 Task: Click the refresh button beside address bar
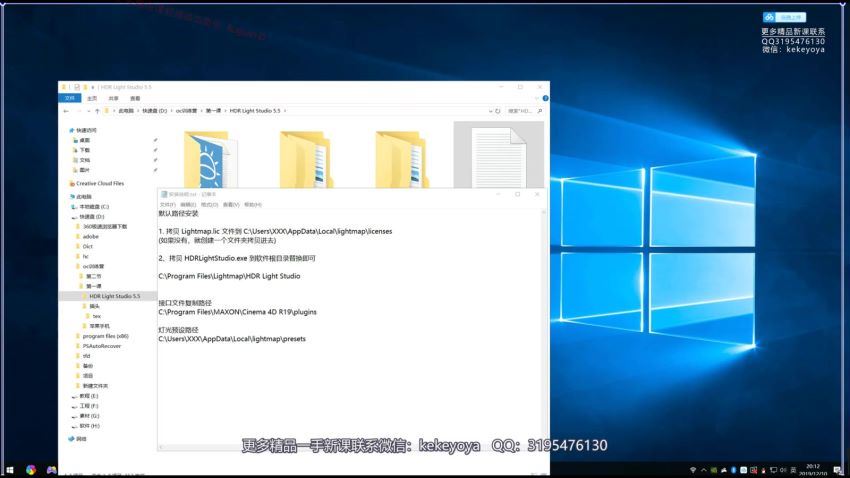click(x=498, y=111)
